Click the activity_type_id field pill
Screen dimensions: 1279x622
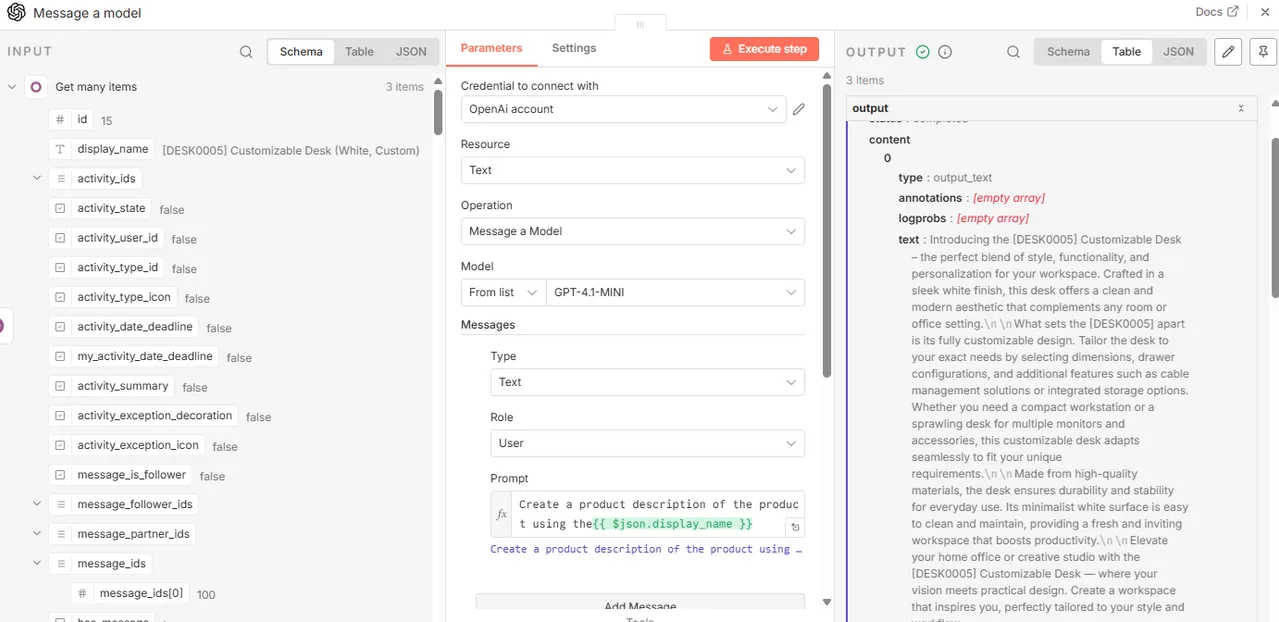[106, 267]
